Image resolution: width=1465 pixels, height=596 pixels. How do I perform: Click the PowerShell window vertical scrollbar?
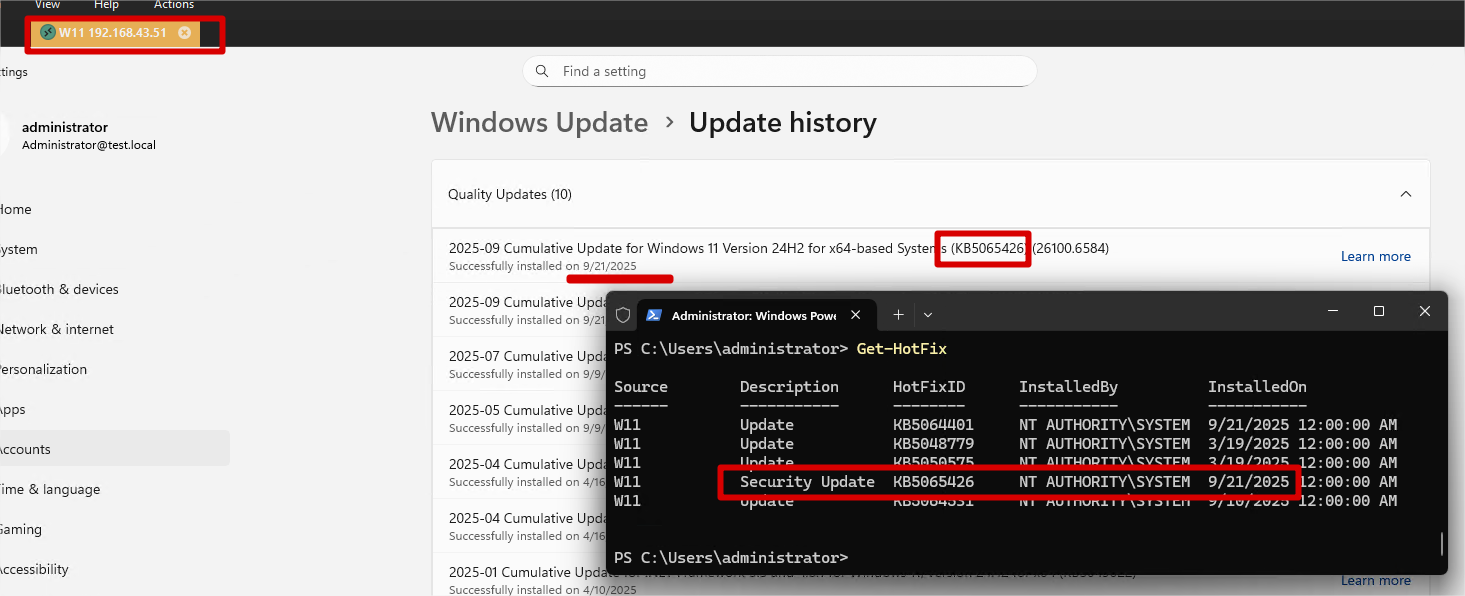[1441, 543]
